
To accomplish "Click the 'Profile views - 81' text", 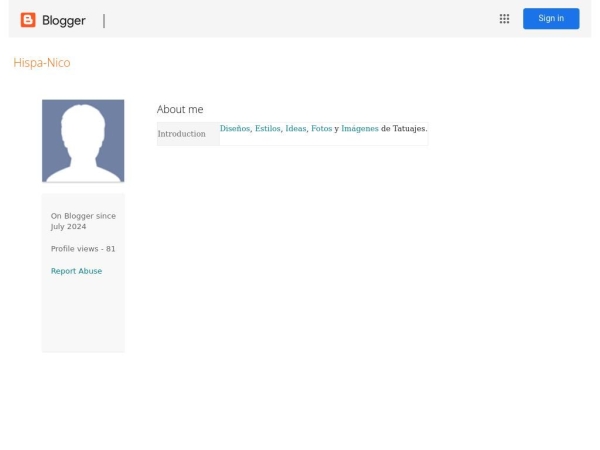I will (83, 249).
